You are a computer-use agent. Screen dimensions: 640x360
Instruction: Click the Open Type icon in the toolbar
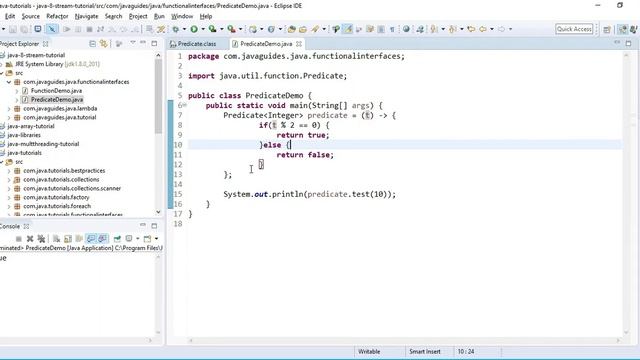point(291,29)
